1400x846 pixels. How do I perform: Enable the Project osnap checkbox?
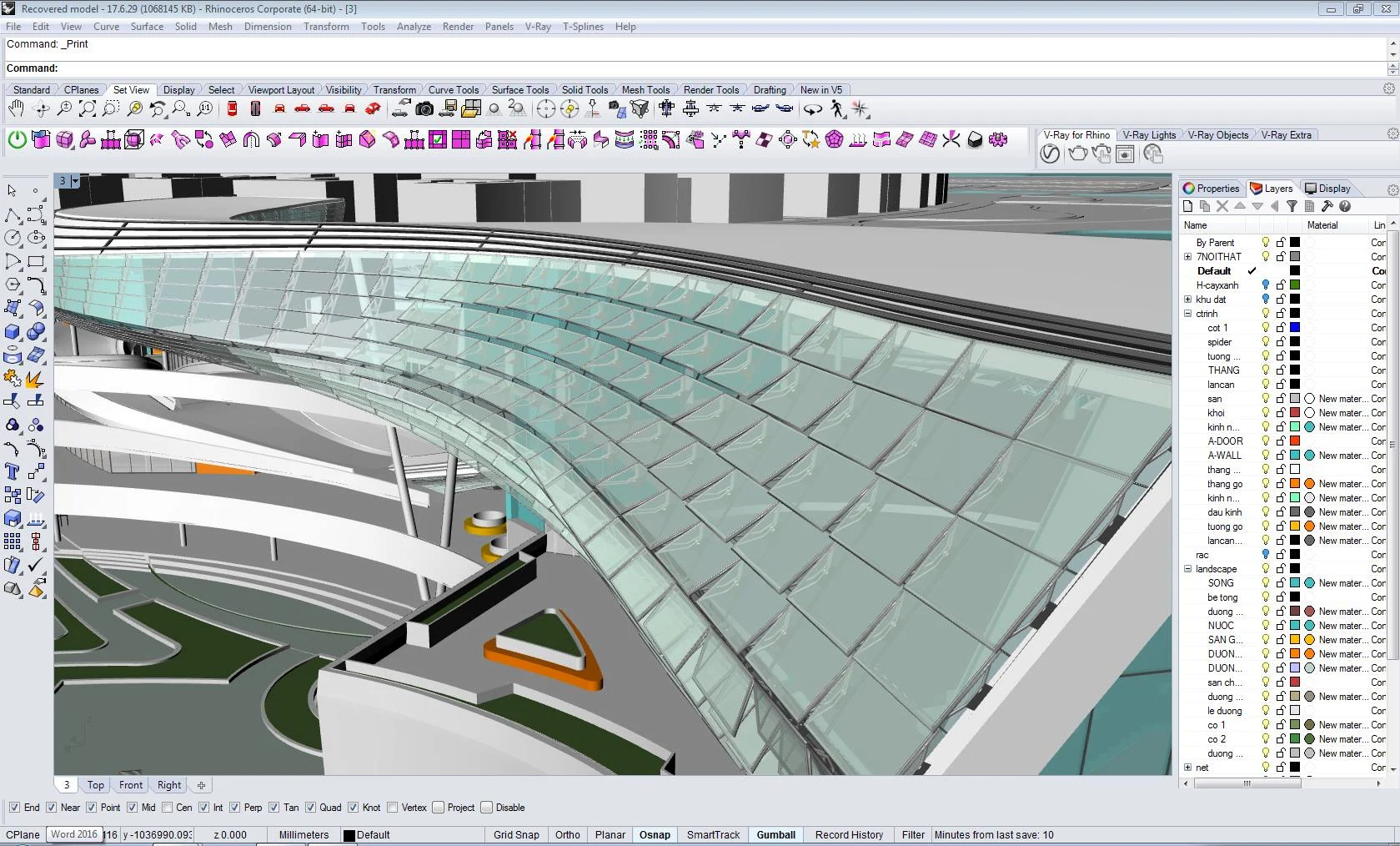(439, 808)
